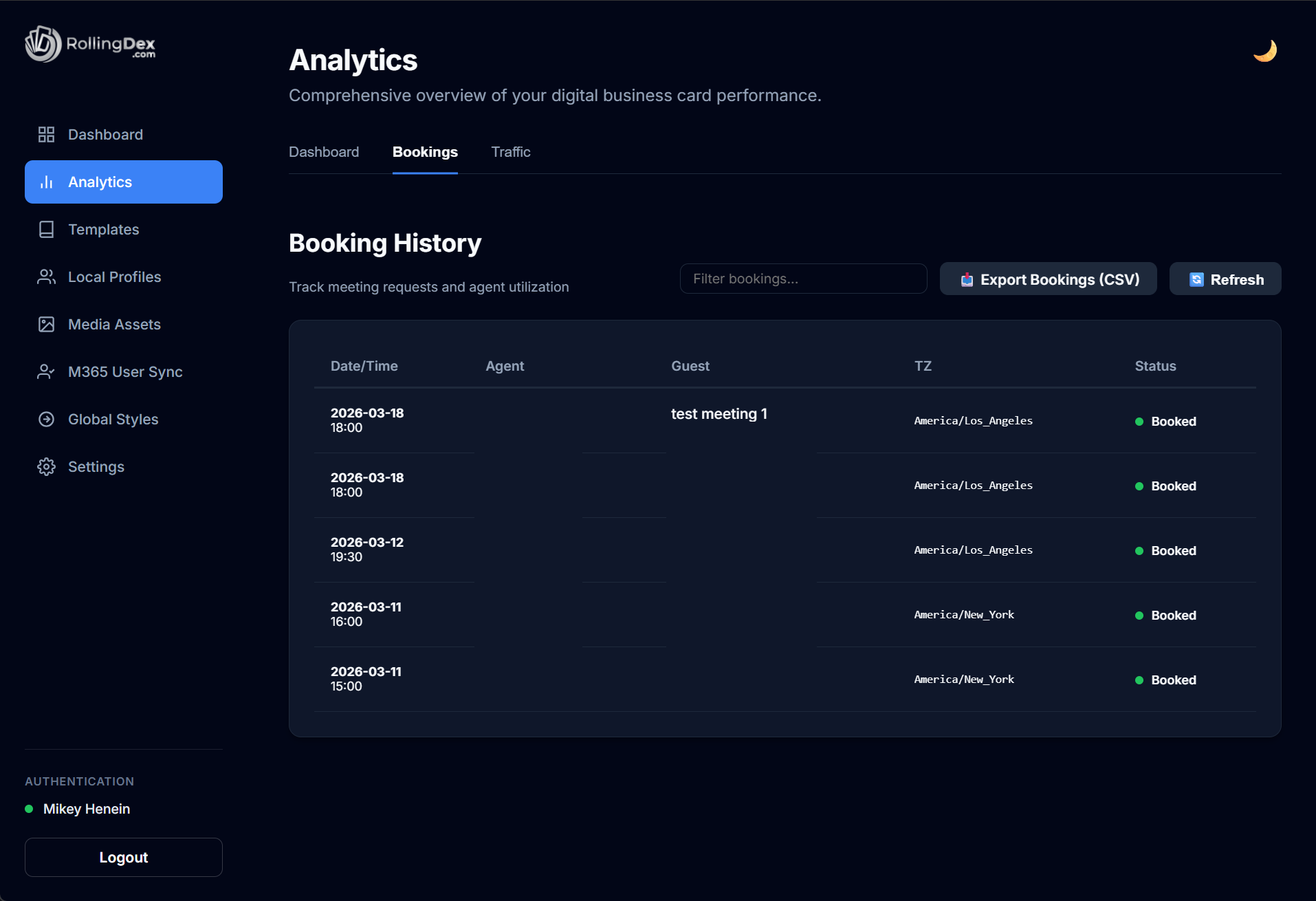Select the Dashboard grid icon in sidebar
The image size is (1316, 901).
pyautogui.click(x=46, y=134)
